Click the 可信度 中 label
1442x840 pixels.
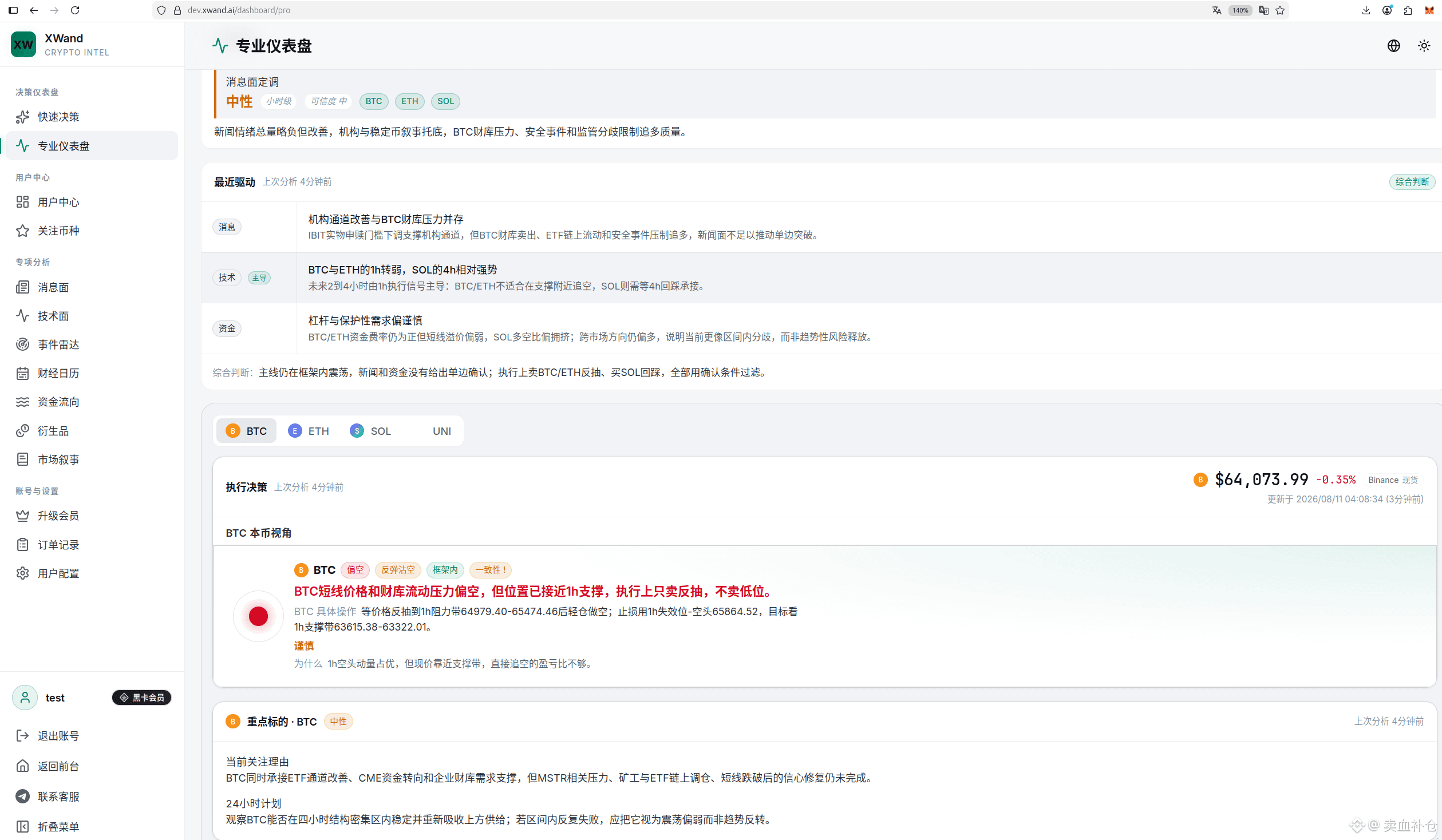click(x=329, y=101)
